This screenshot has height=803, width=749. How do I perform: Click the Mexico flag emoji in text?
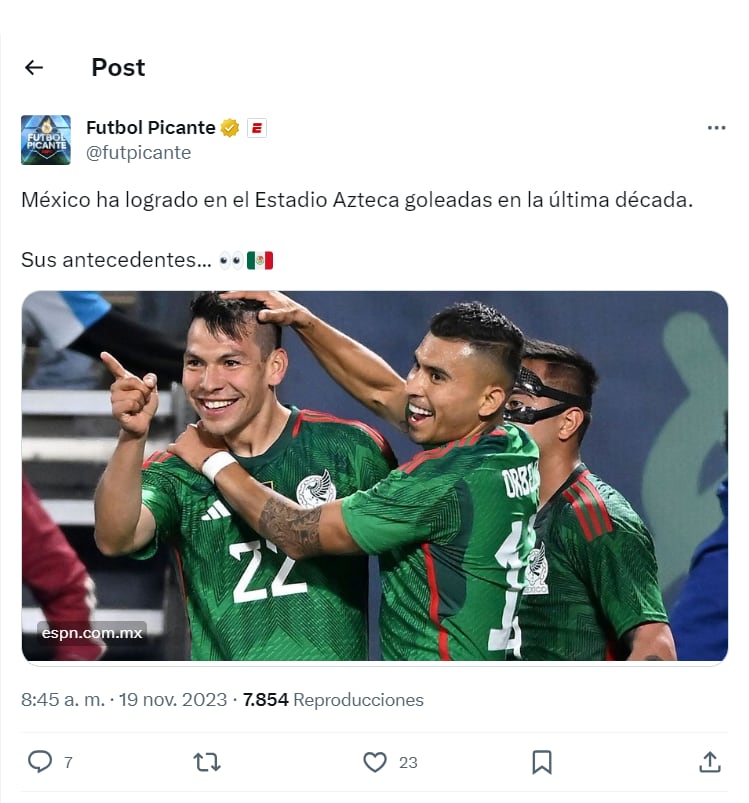[260, 260]
